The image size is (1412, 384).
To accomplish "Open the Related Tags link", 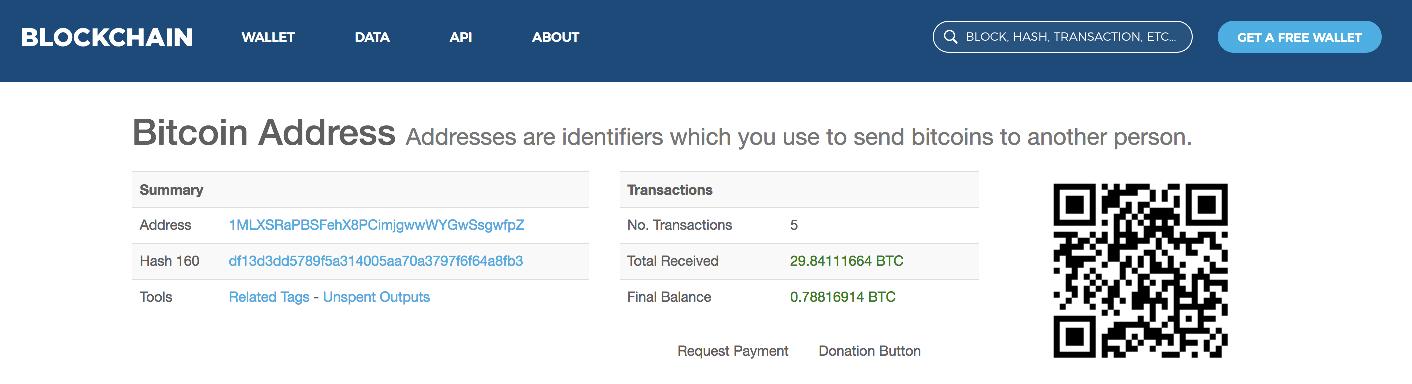I will [x=269, y=297].
